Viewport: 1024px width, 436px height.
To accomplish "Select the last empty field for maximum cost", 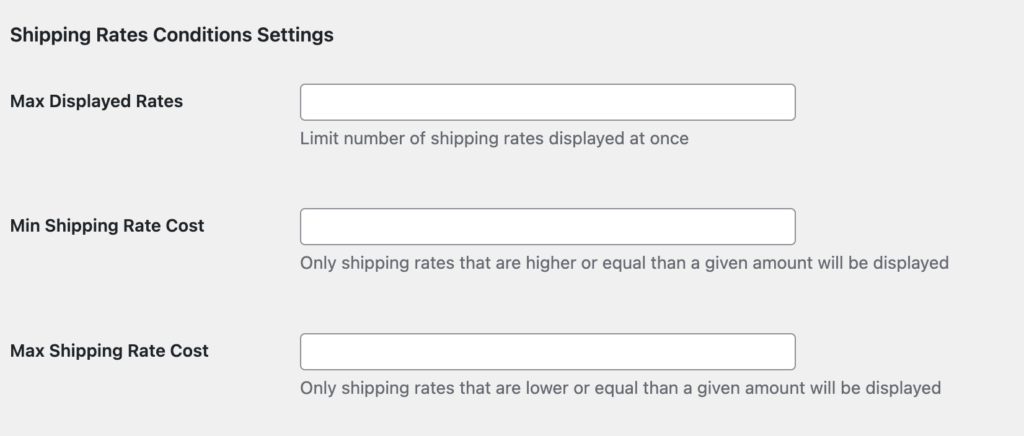I will click(547, 352).
